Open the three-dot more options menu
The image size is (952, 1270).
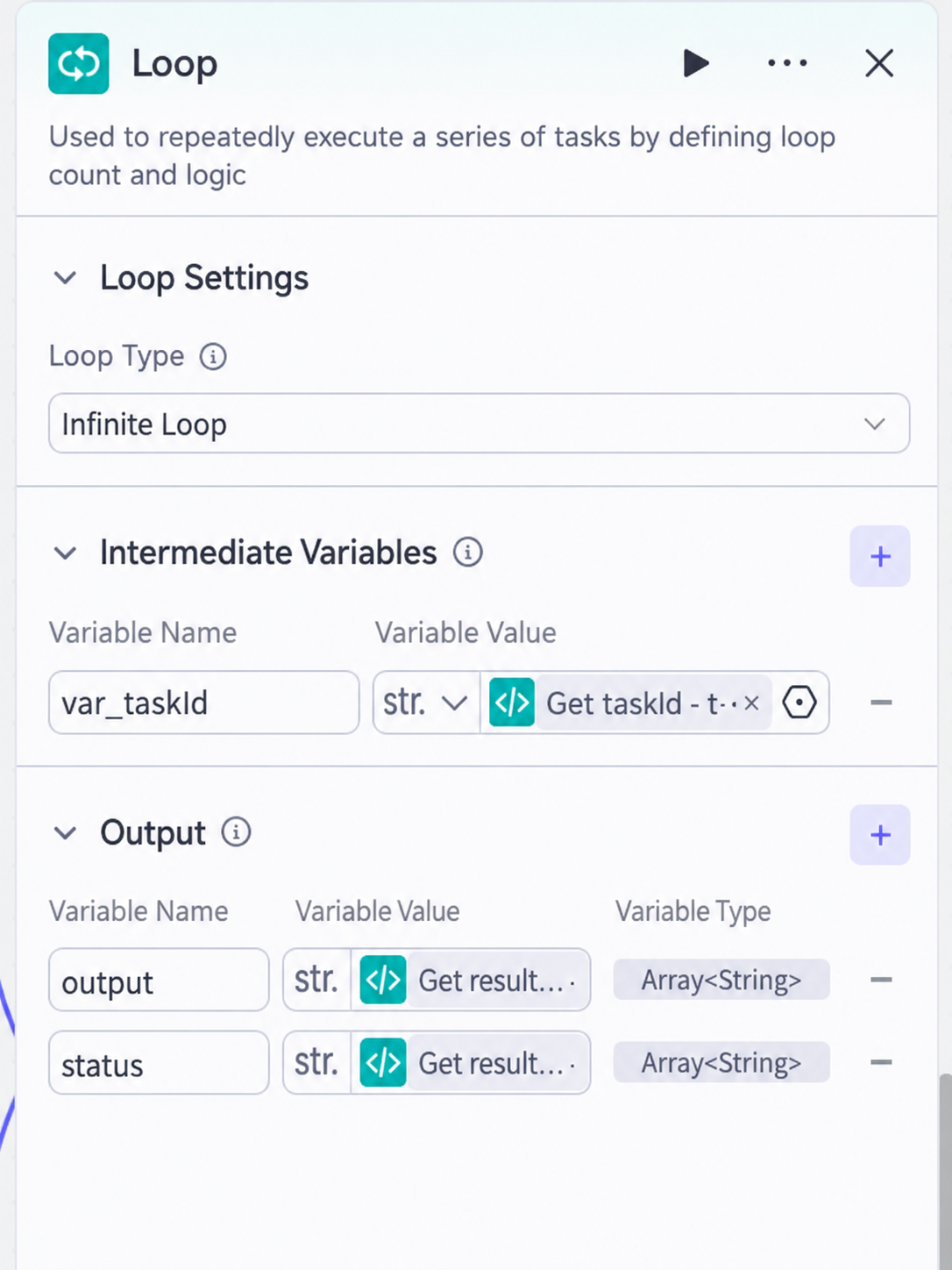[x=787, y=63]
